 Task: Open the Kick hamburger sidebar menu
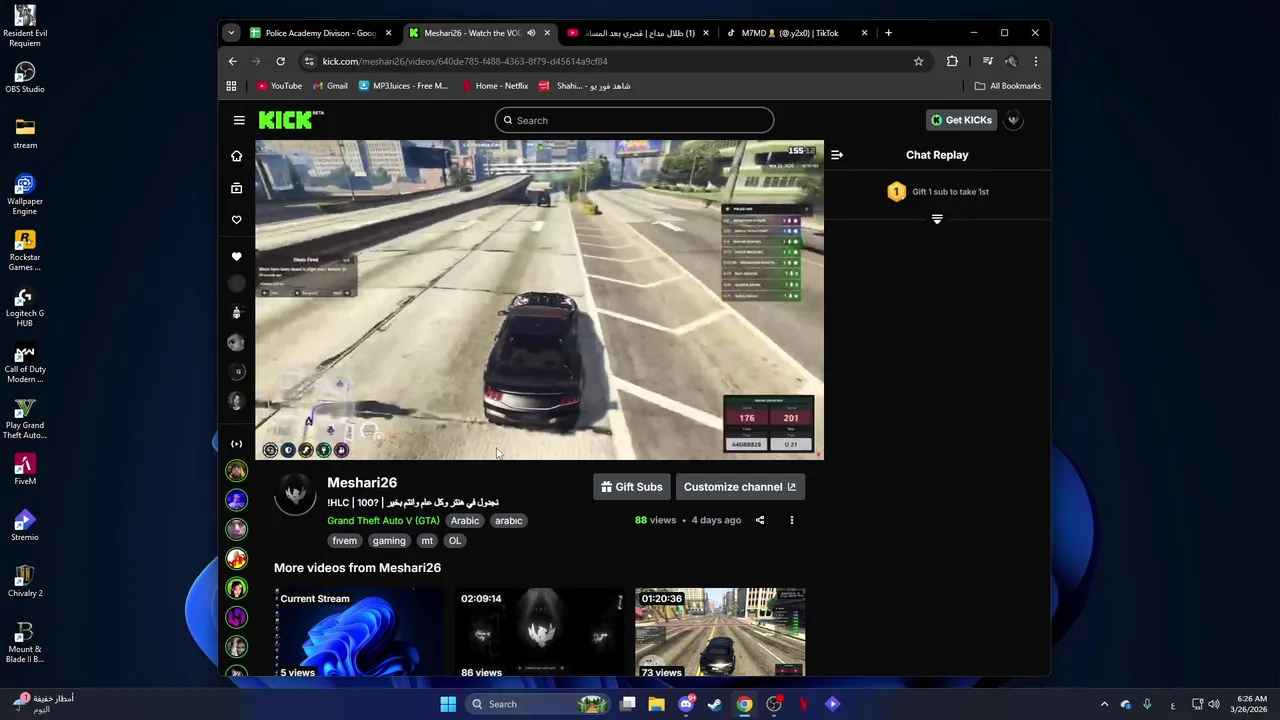(x=239, y=120)
